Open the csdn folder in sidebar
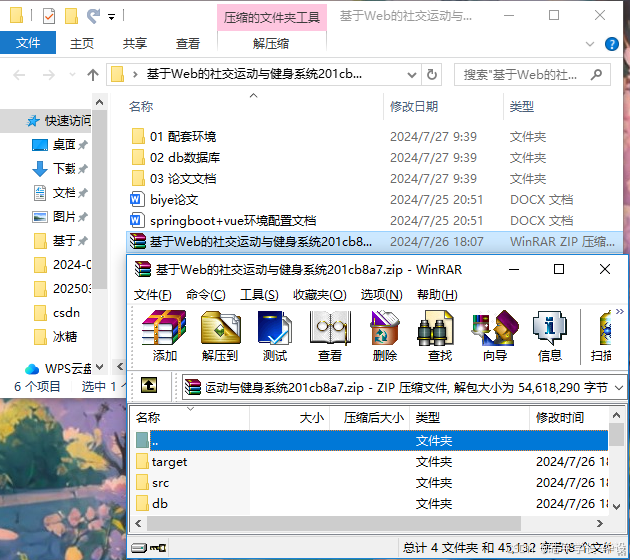 [56, 313]
